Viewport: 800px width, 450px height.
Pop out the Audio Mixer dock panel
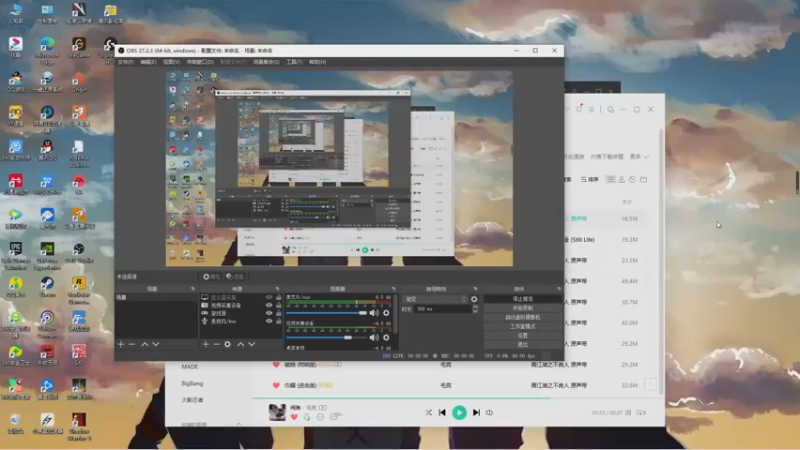pyautogui.click(x=393, y=289)
